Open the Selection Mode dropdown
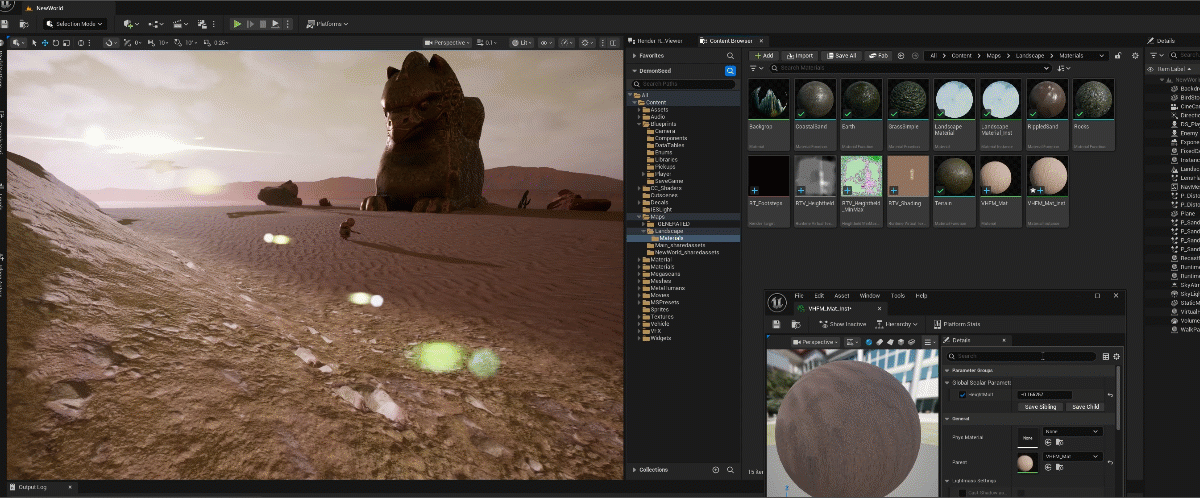 coord(75,23)
